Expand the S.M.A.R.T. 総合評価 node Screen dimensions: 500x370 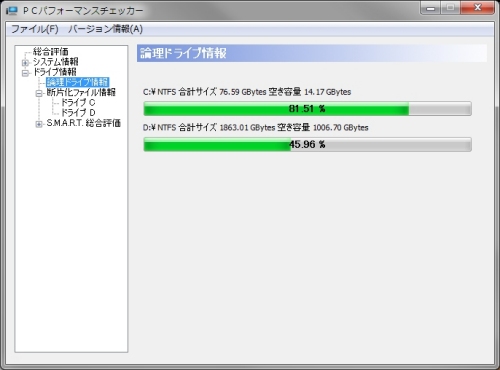tap(39, 124)
